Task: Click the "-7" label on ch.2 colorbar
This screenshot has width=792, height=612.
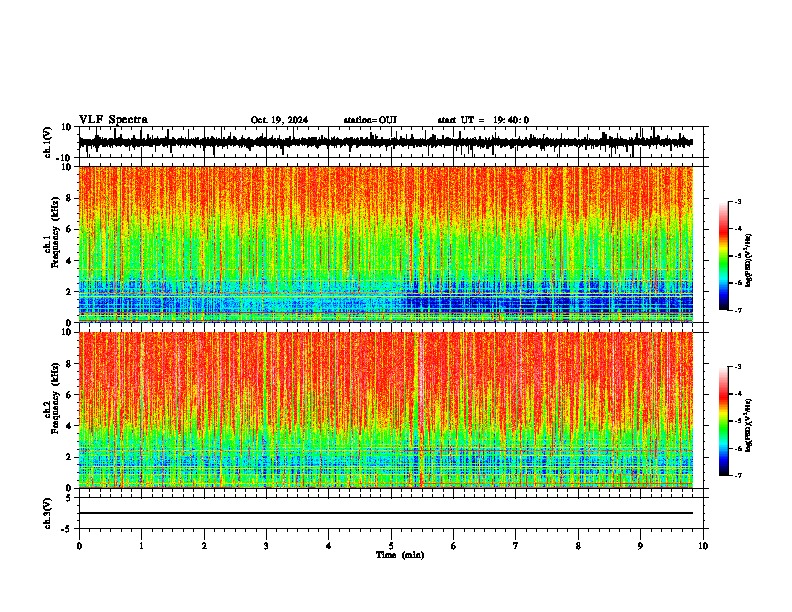Action: pos(738,476)
